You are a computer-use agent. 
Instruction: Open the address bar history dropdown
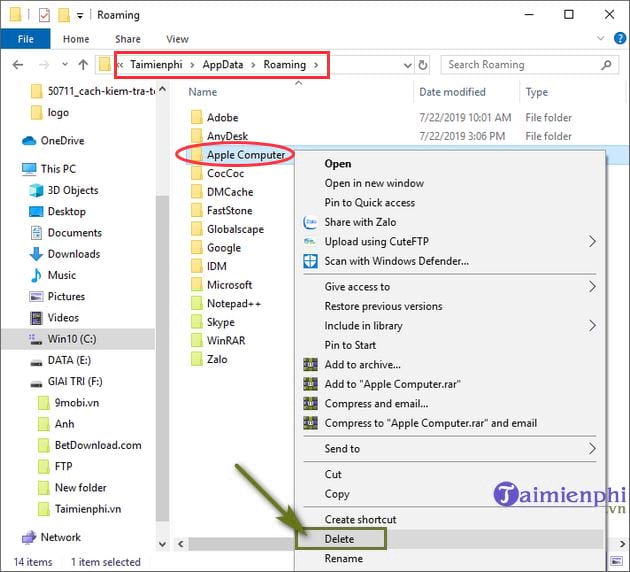point(407,65)
